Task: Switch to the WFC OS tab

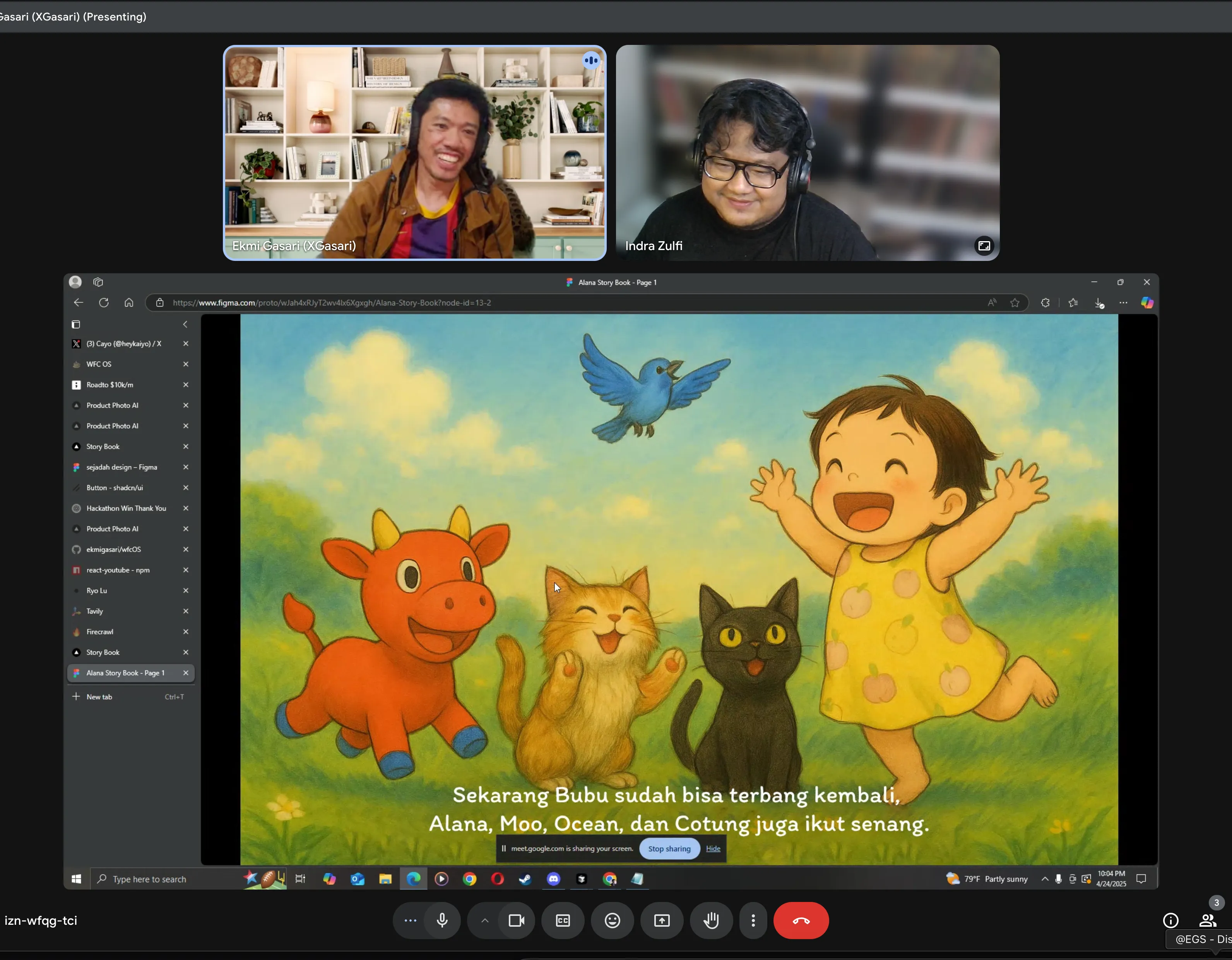Action: 131,364
